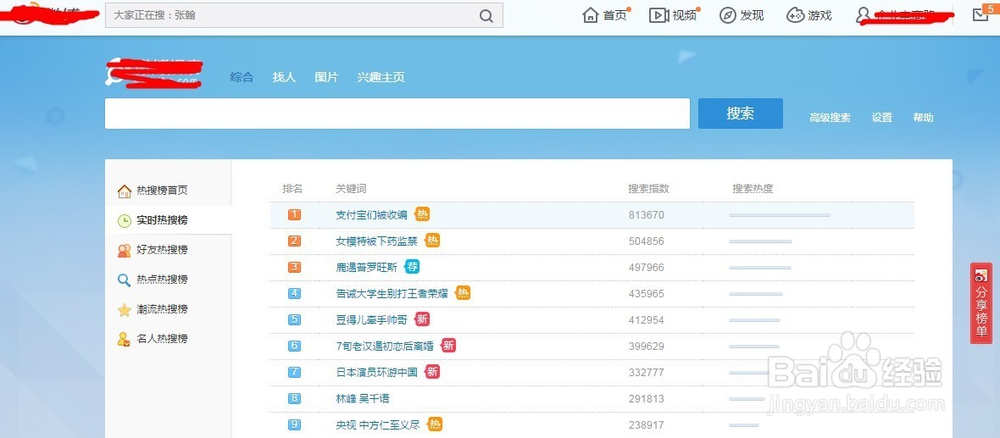Click the 发现 text in the navbar
This screenshot has height=438, width=1000.
tap(752, 16)
